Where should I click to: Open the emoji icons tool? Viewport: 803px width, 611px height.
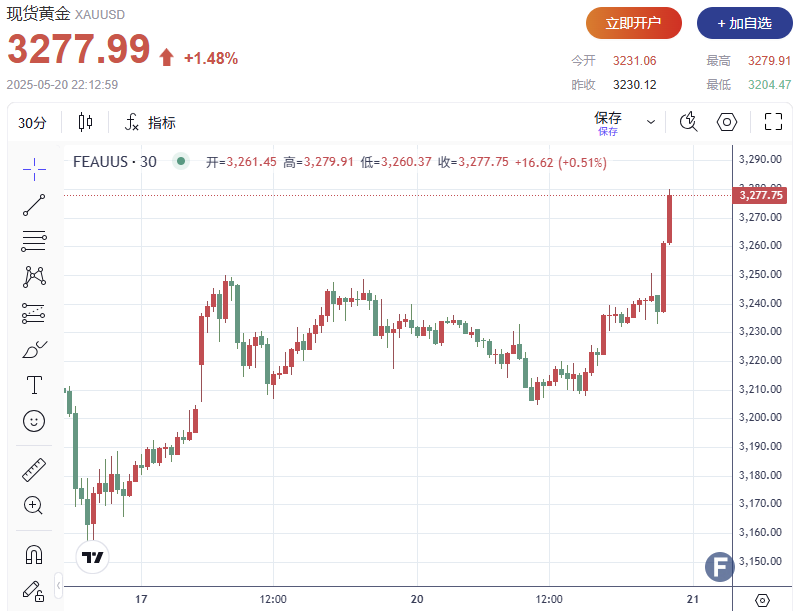(34, 421)
